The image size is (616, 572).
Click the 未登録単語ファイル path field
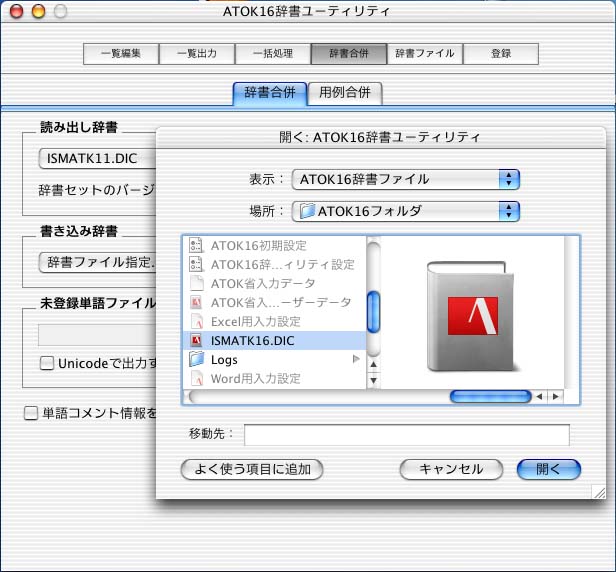point(97,335)
